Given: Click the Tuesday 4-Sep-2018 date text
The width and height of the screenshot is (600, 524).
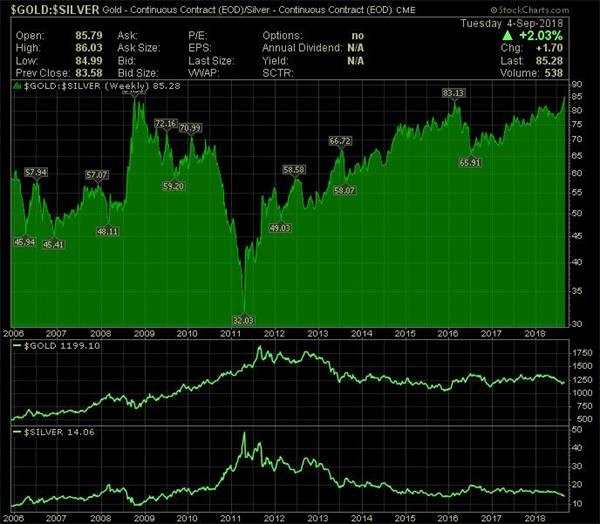Looking at the screenshot, I should click(x=512, y=23).
